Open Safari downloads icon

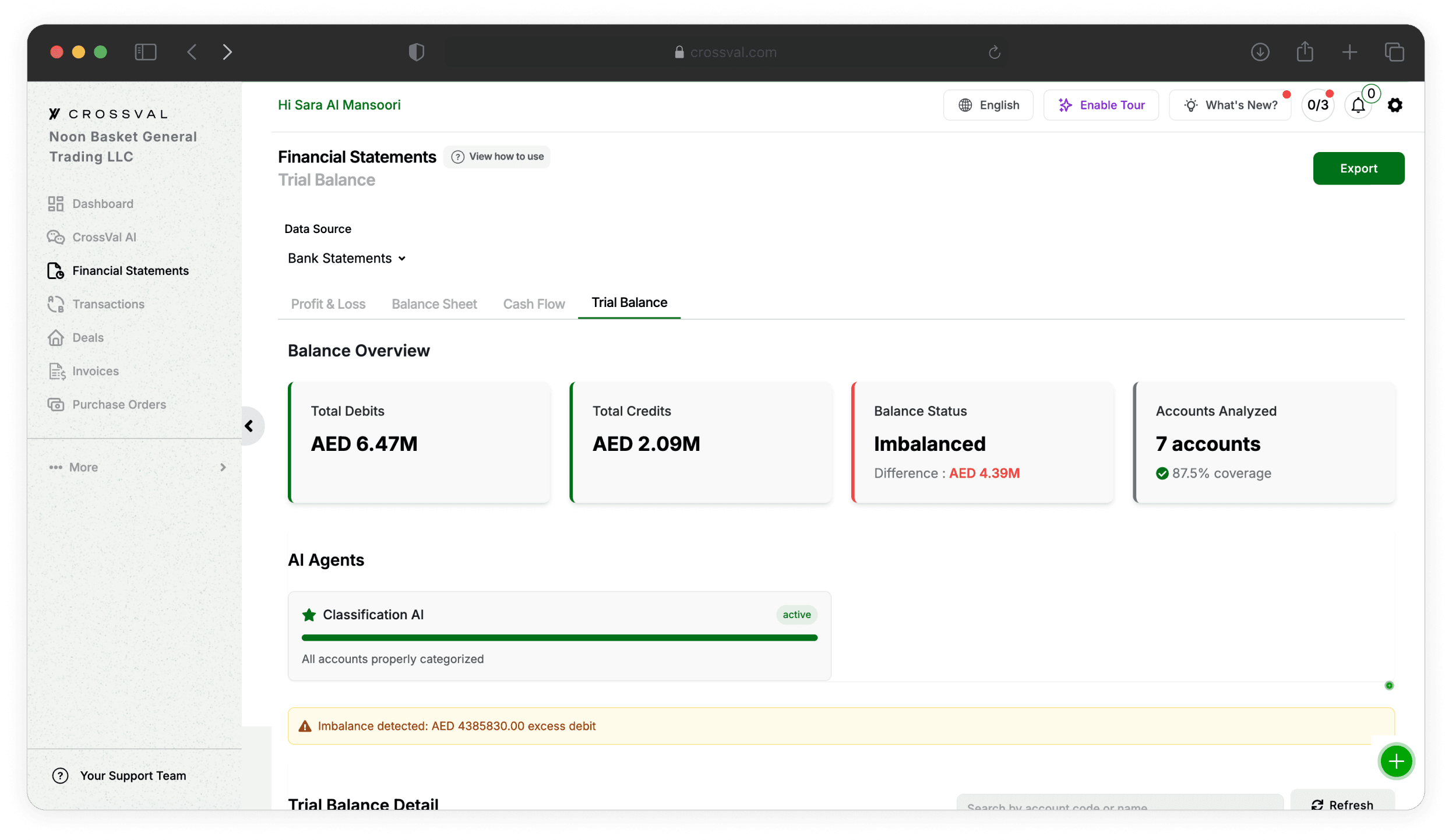(1260, 52)
